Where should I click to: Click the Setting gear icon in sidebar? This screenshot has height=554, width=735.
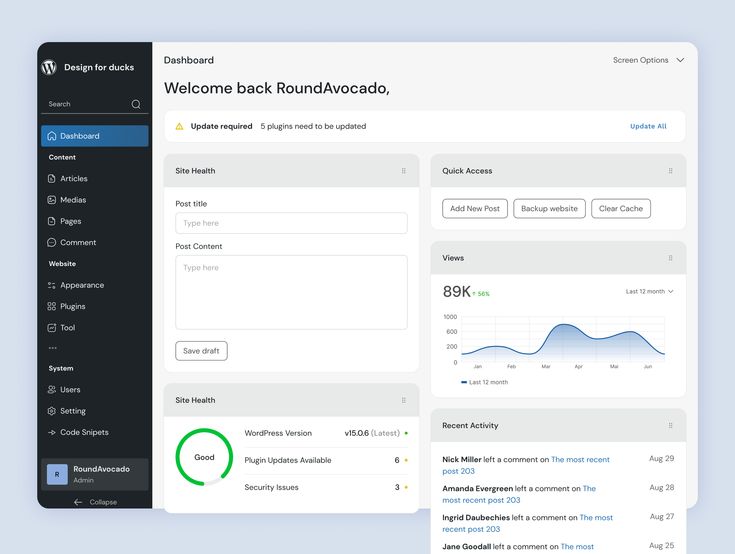click(52, 411)
